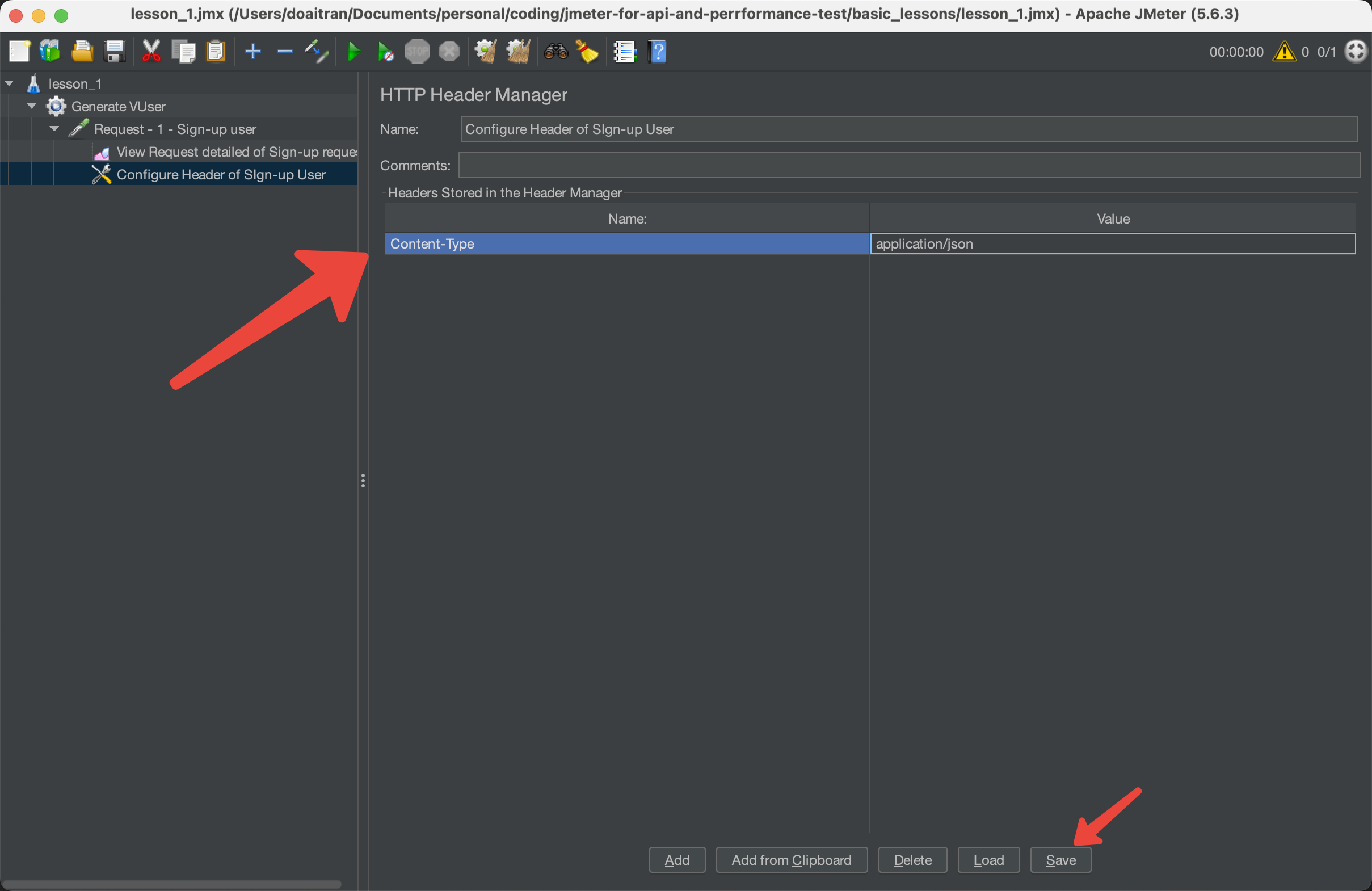Click the Load button

coord(988,860)
